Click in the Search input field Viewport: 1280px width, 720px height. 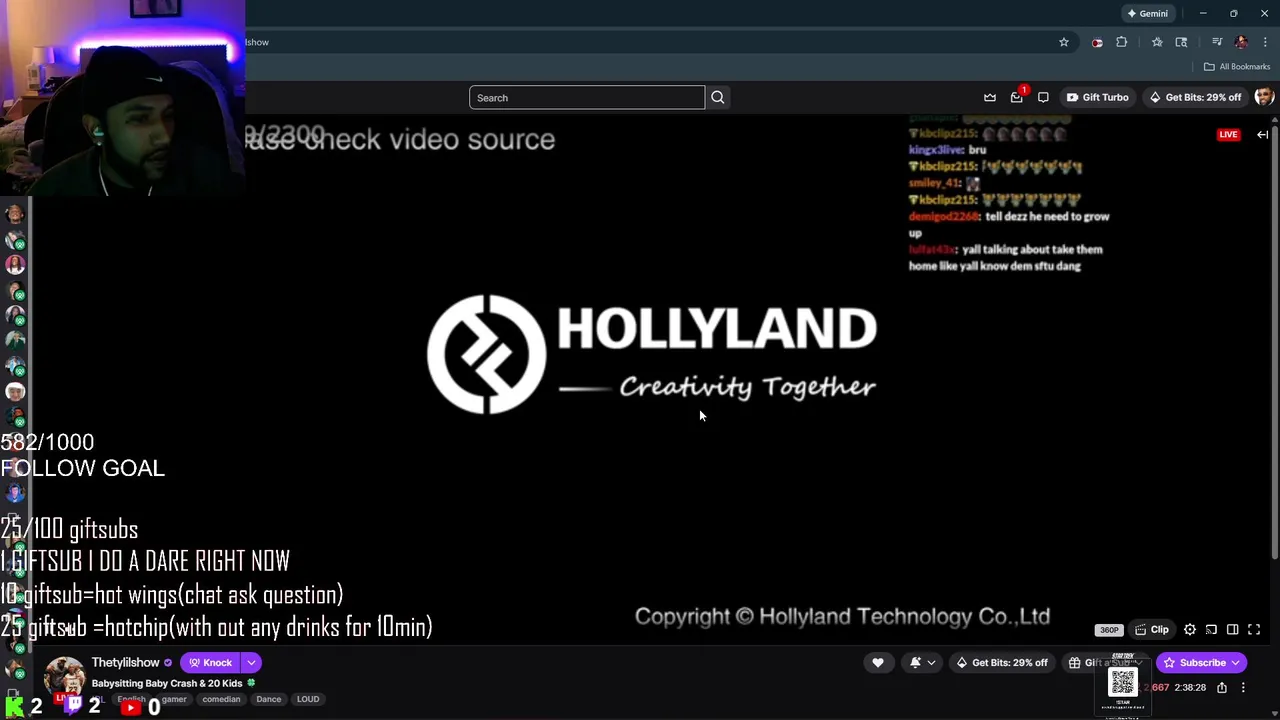[x=587, y=97]
